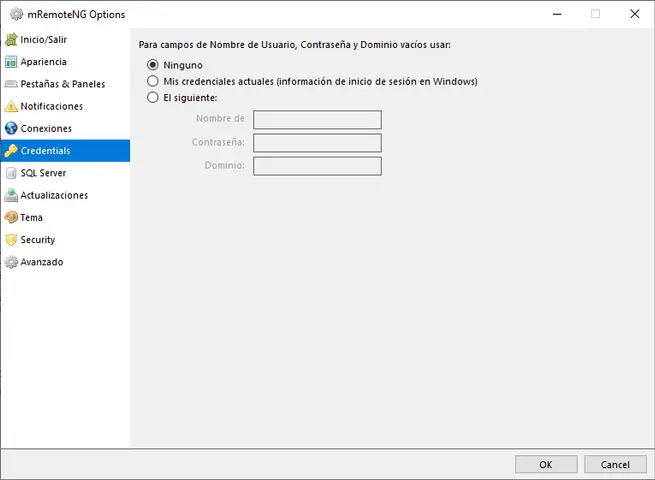This screenshot has height=480, width=655.
Task: Click the Tema palette icon
Action: [x=11, y=217]
